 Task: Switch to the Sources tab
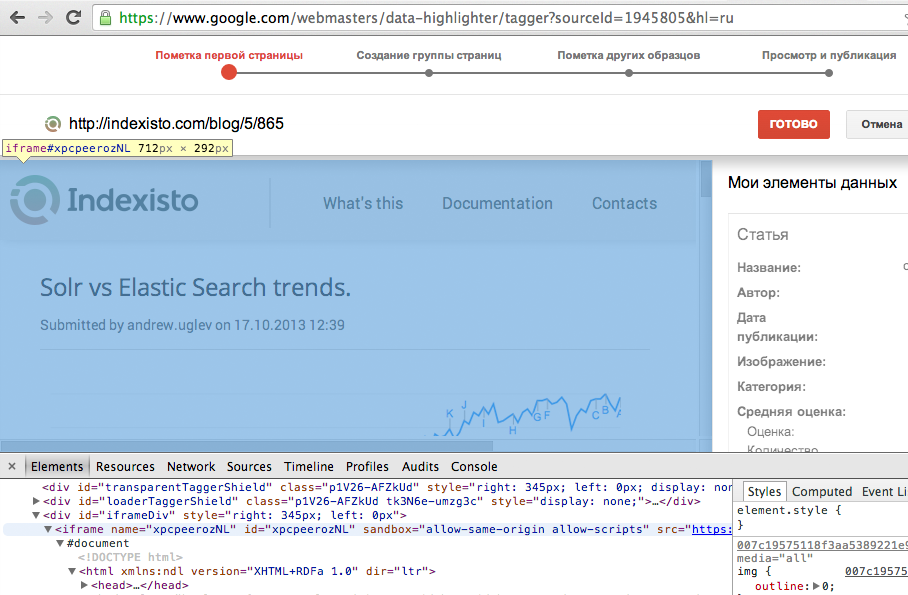click(x=249, y=466)
